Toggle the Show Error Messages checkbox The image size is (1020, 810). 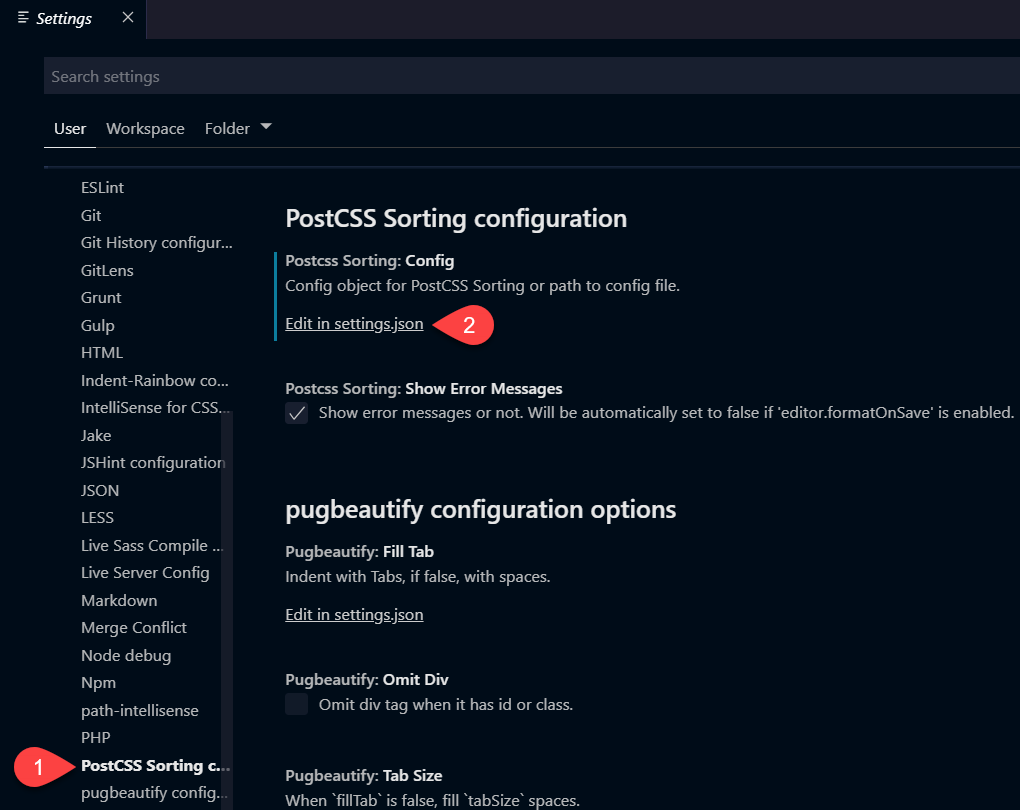coord(296,412)
